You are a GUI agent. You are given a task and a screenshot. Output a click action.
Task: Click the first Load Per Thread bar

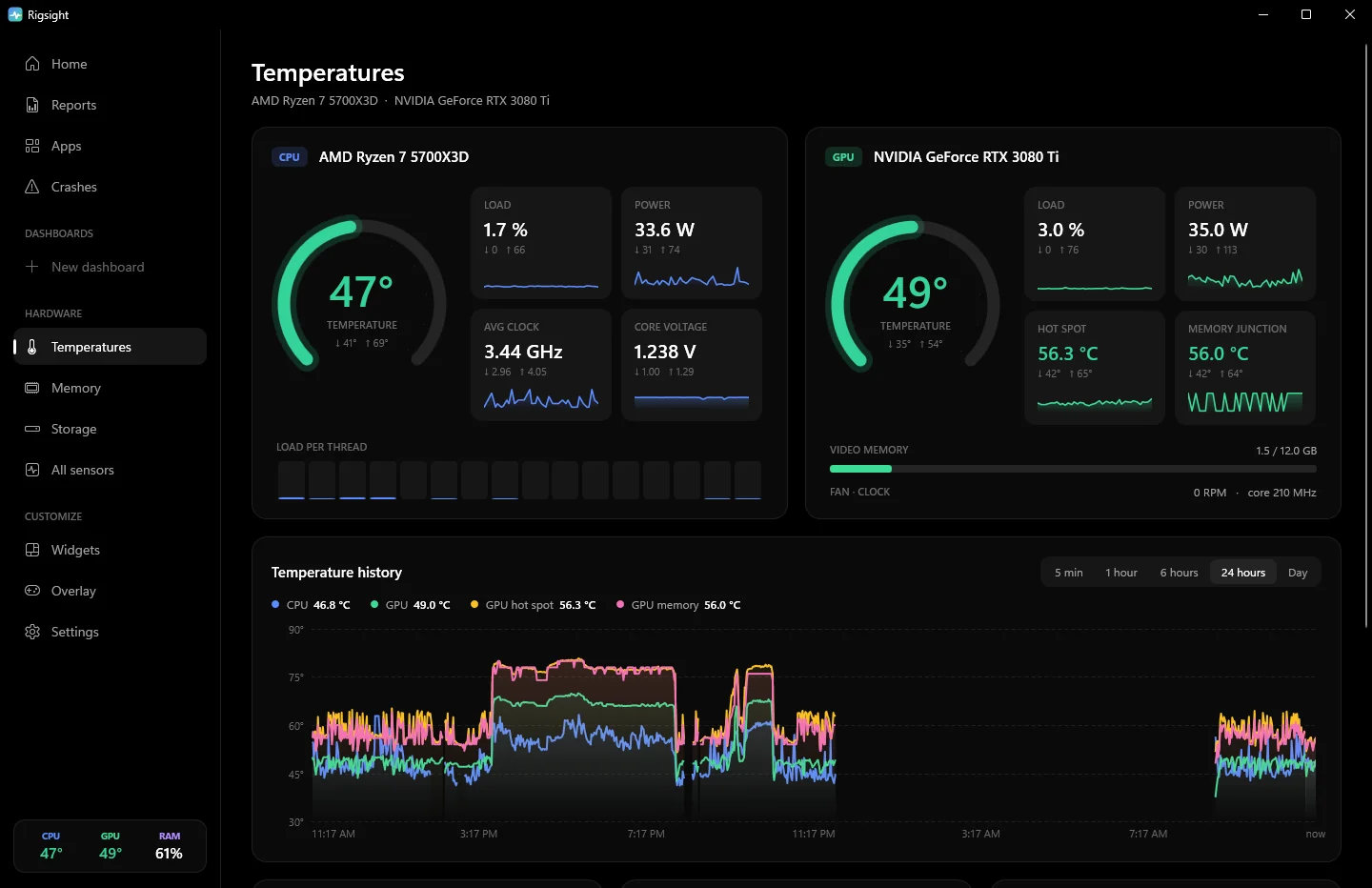[292, 480]
